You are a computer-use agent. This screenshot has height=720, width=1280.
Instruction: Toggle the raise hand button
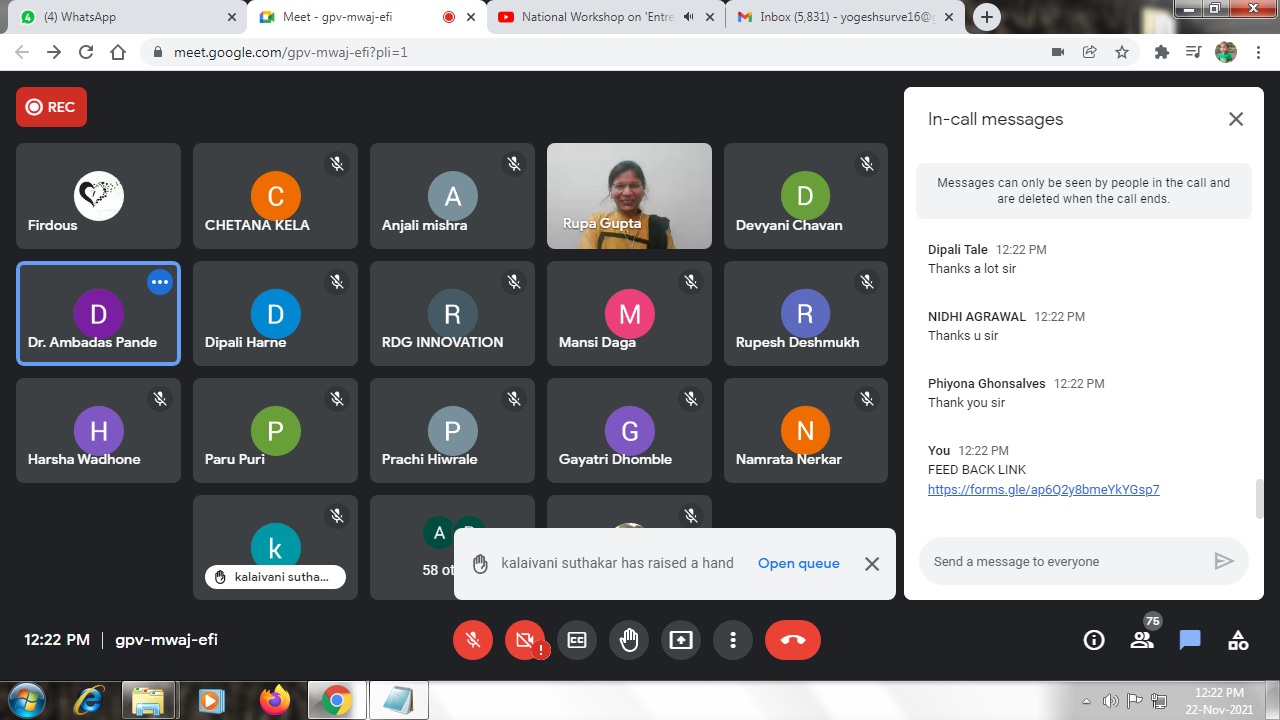629,640
